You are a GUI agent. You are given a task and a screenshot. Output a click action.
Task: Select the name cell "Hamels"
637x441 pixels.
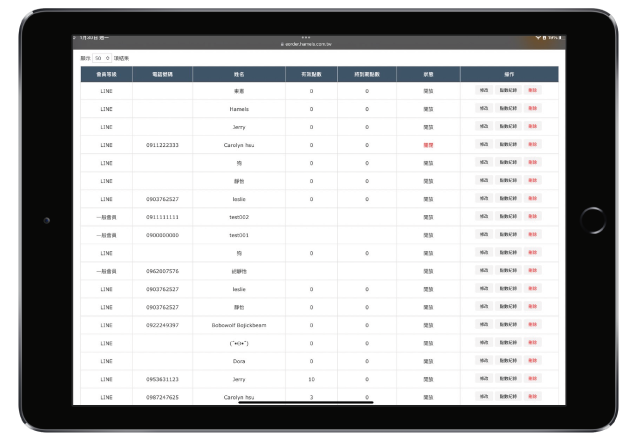239,109
